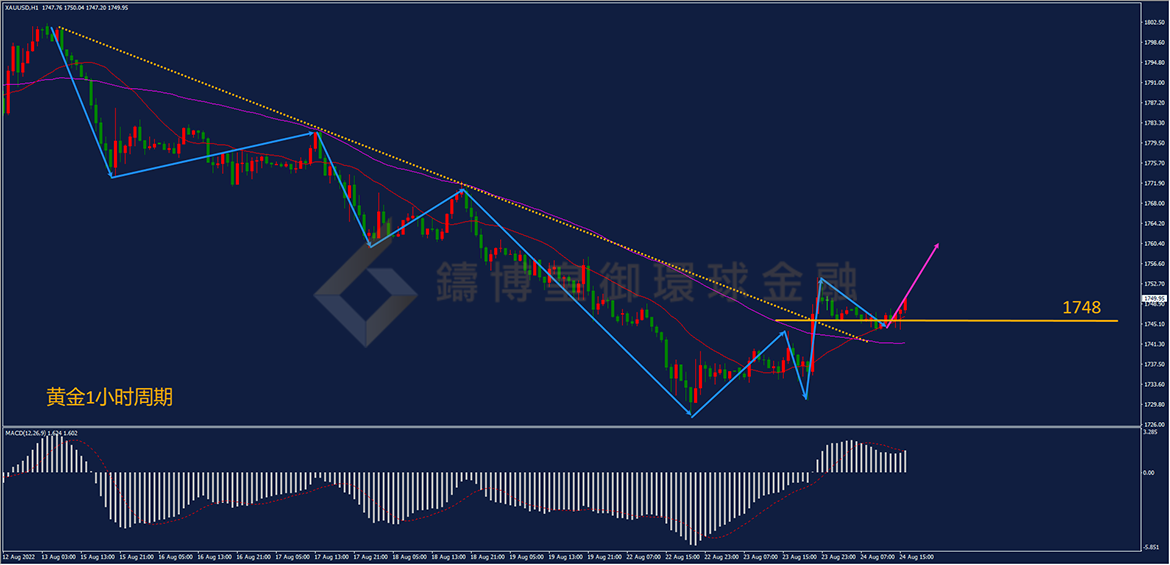Select the yellow dotted descending trendline
Image resolution: width=1170 pixels, height=565 pixels.
point(463,184)
